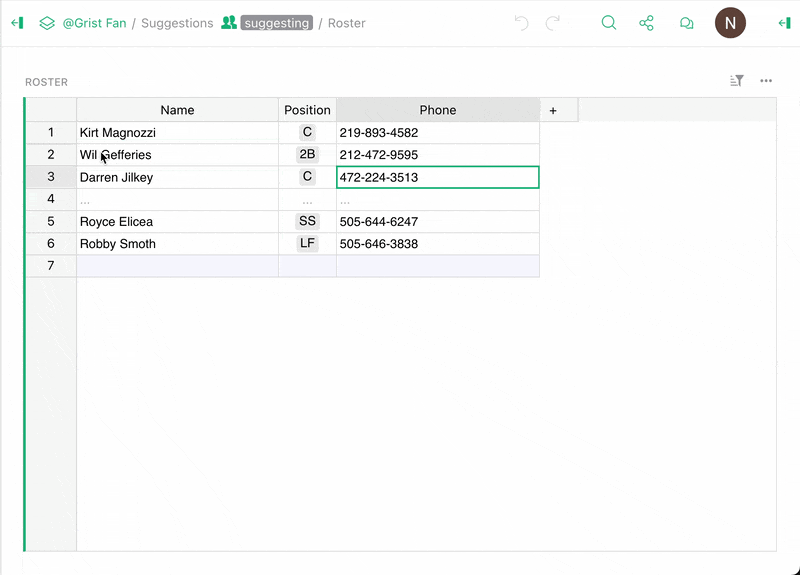Image resolution: width=800 pixels, height=575 pixels.
Task: Click the @Grist Fan breadcrumb link
Action: pyautogui.click(x=94, y=23)
